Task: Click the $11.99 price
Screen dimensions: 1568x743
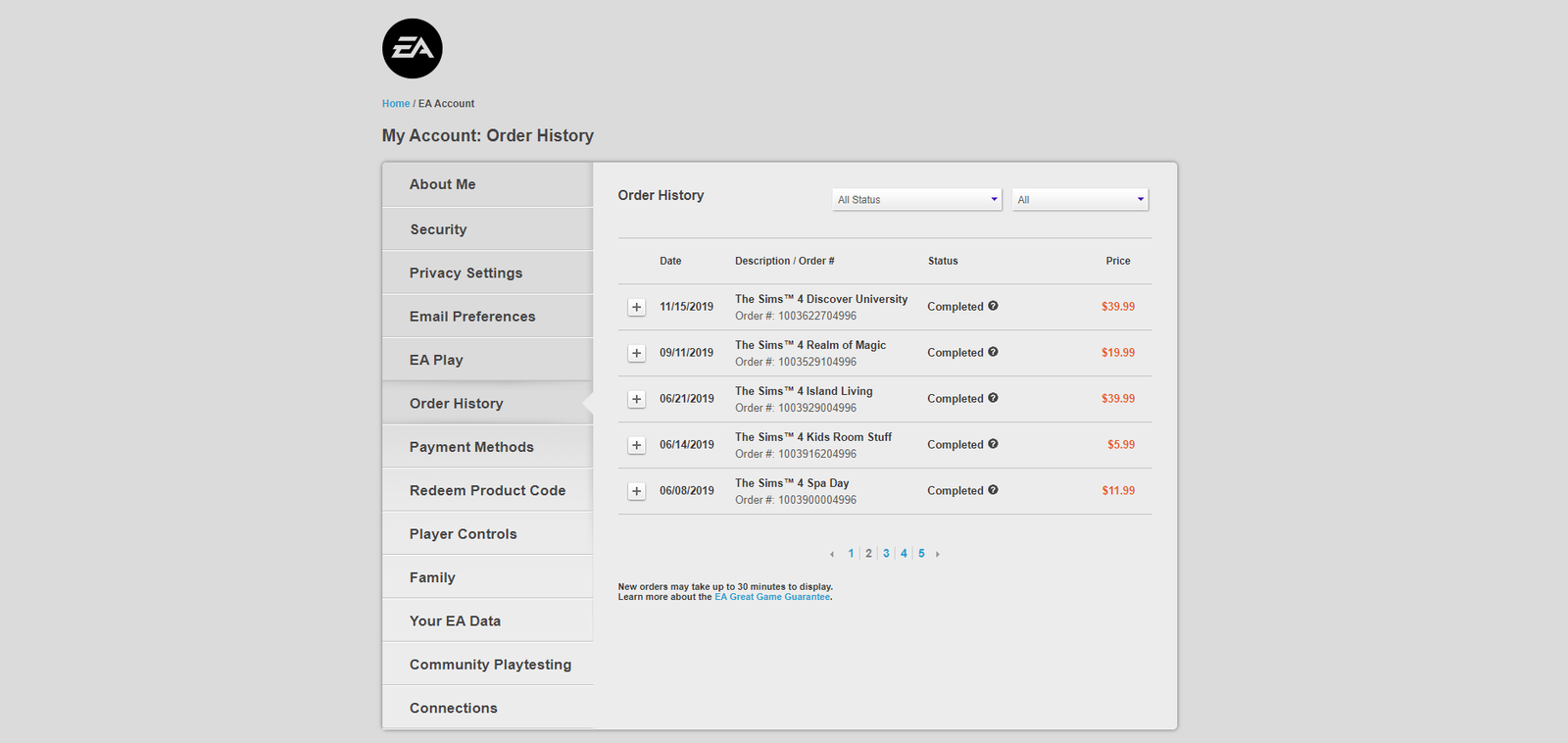Action: click(x=1118, y=491)
